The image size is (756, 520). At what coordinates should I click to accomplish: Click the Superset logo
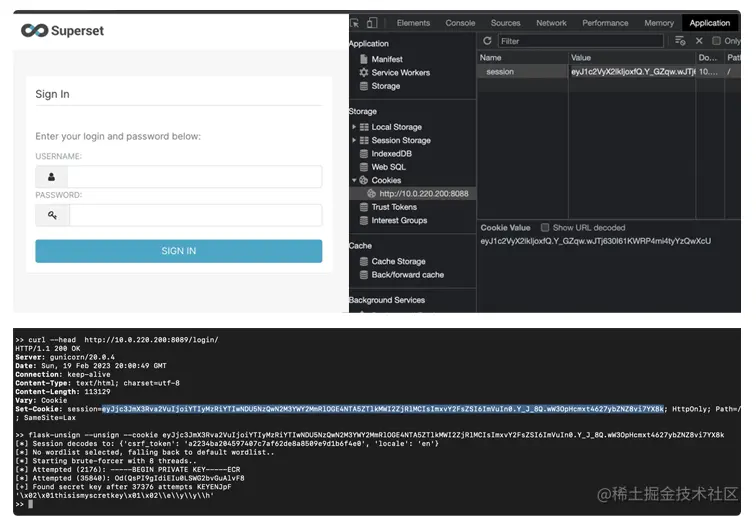pyautogui.click(x=62, y=31)
